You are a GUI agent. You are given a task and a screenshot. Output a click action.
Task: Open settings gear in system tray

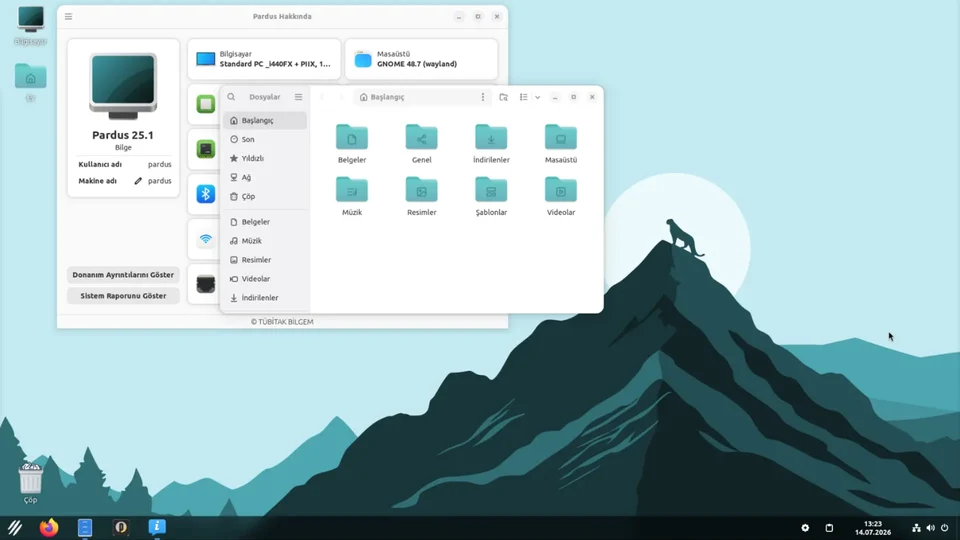point(805,528)
